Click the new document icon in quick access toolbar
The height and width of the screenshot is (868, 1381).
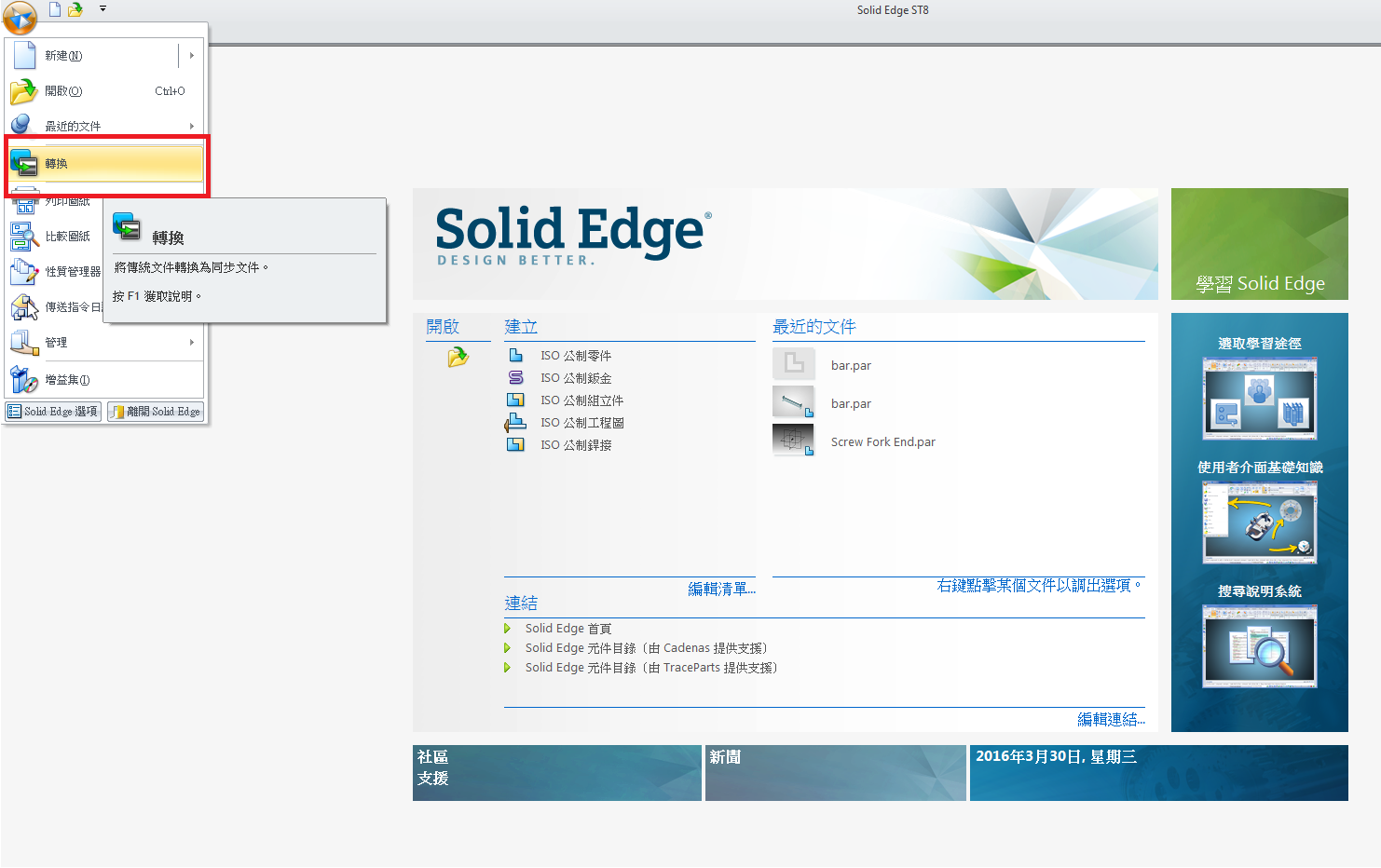coord(55,9)
